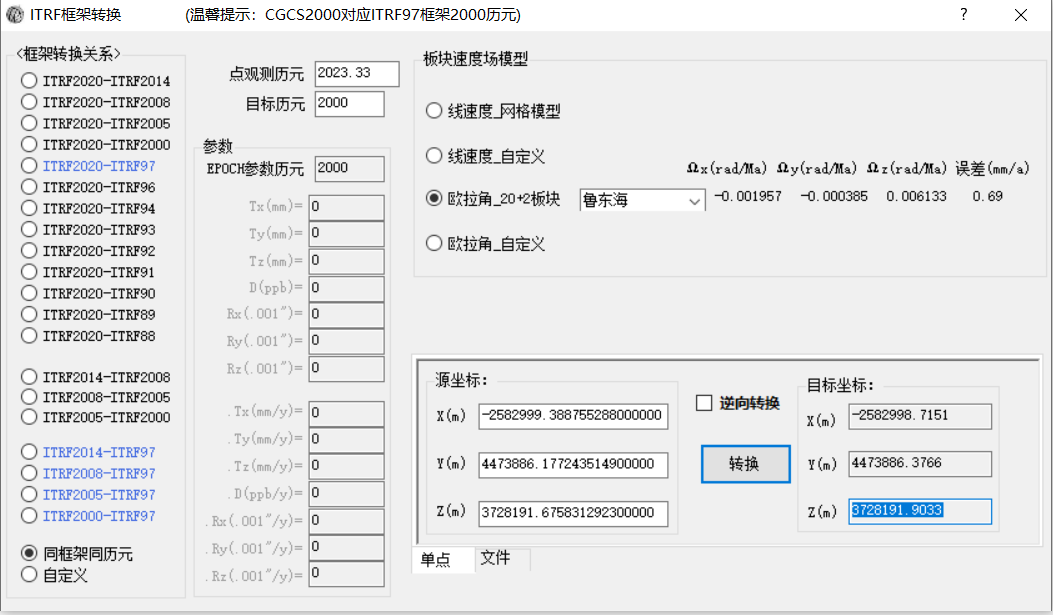This screenshot has width=1053, height=615.
Task: Select the 自定义 frame relation option
Action: pyautogui.click(x=30, y=575)
